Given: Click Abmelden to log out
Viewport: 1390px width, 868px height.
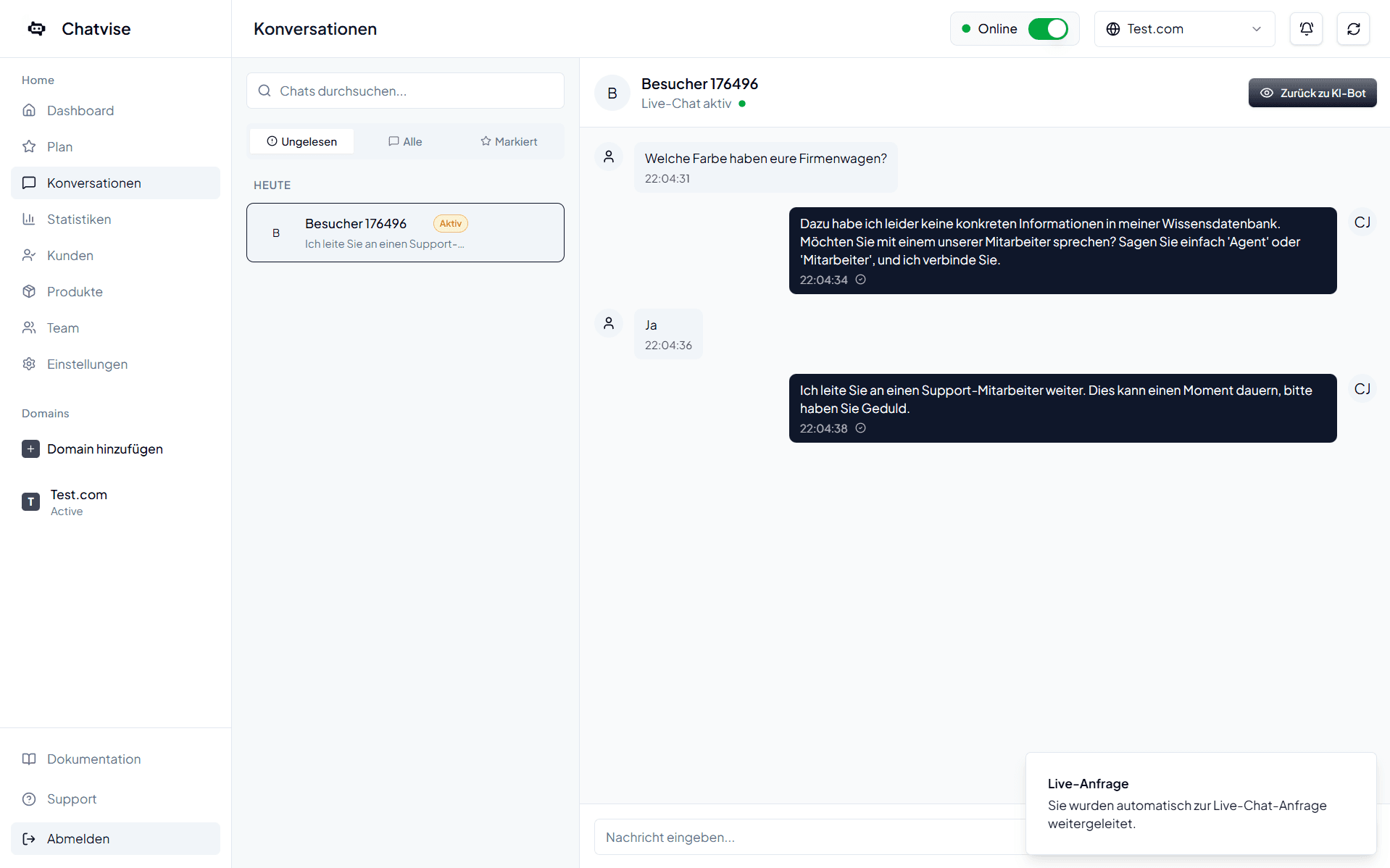Looking at the screenshot, I should coord(78,839).
